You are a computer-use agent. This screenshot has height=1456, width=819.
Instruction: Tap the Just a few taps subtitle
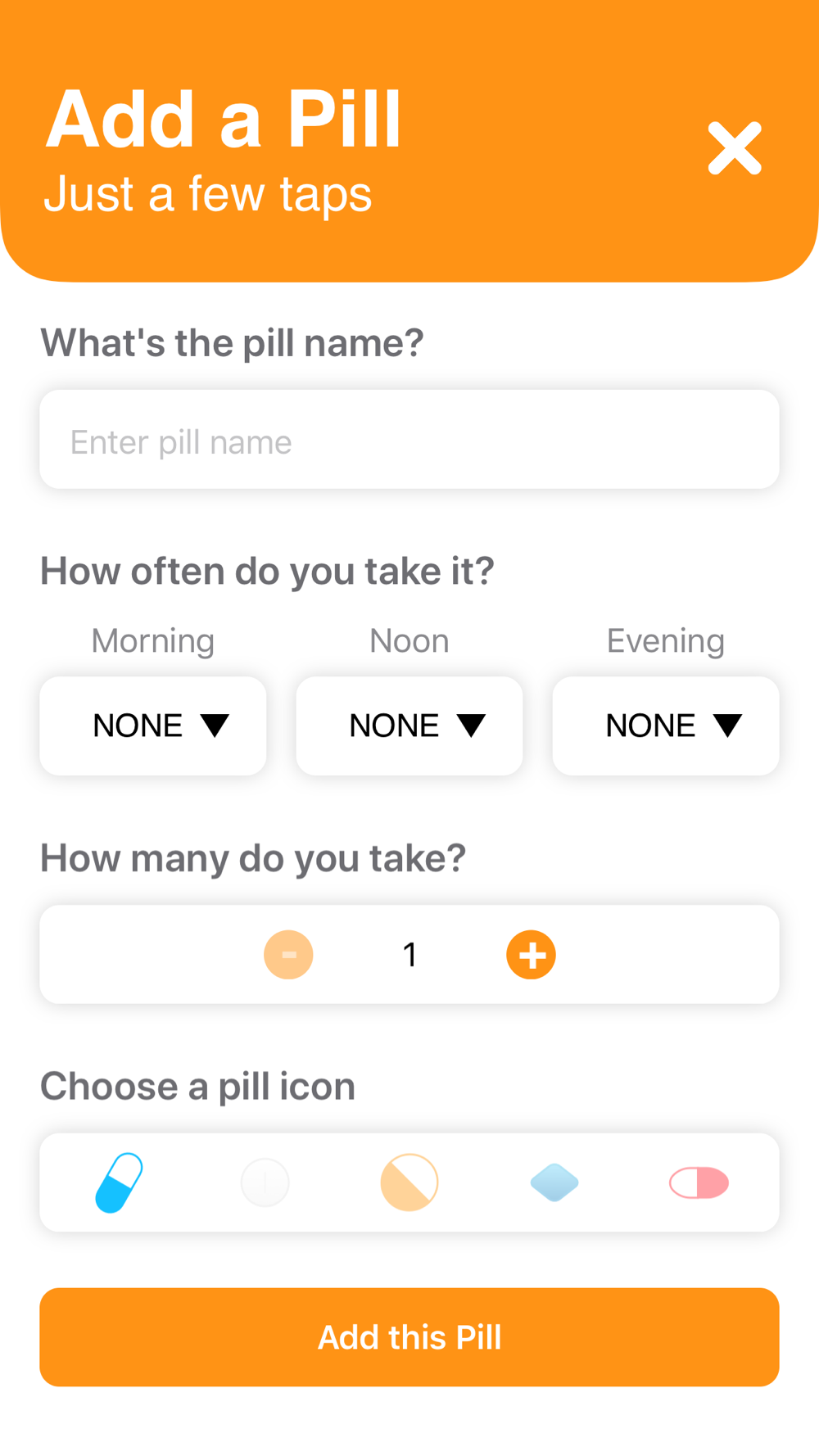point(208,194)
